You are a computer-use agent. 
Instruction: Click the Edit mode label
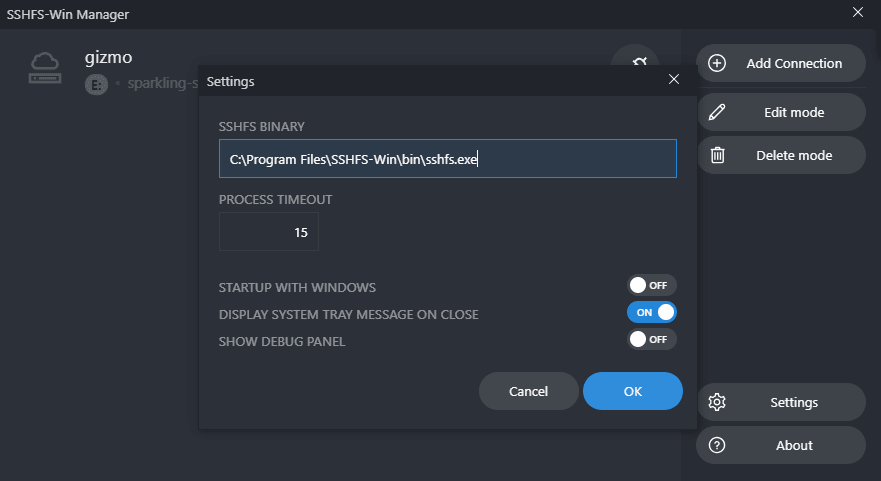pos(794,112)
